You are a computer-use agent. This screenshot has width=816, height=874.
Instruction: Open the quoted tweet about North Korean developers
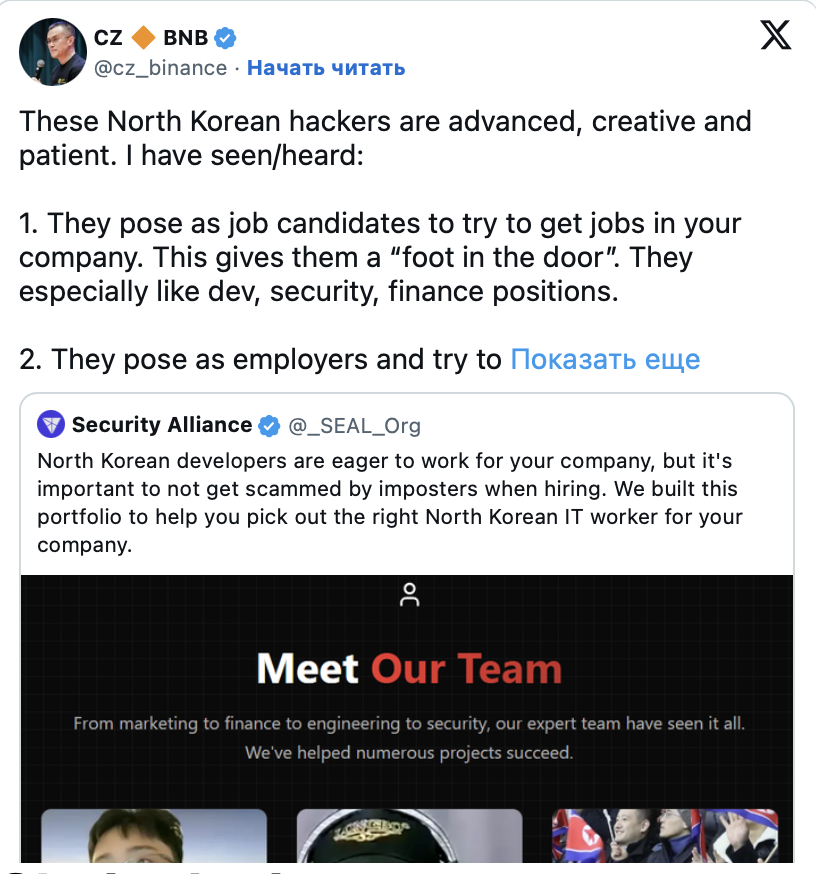pos(388,504)
